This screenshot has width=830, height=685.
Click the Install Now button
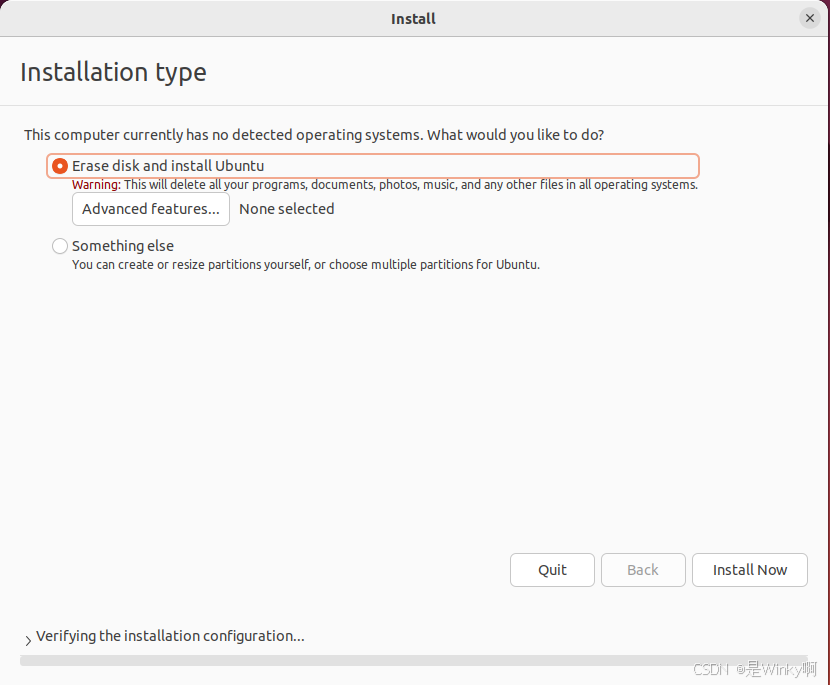750,570
